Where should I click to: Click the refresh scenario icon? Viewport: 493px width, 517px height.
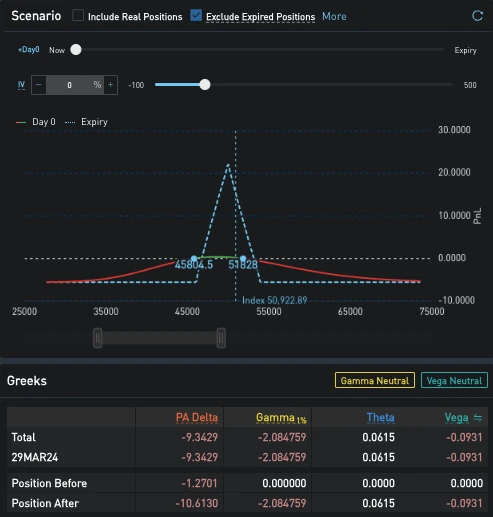pos(477,16)
